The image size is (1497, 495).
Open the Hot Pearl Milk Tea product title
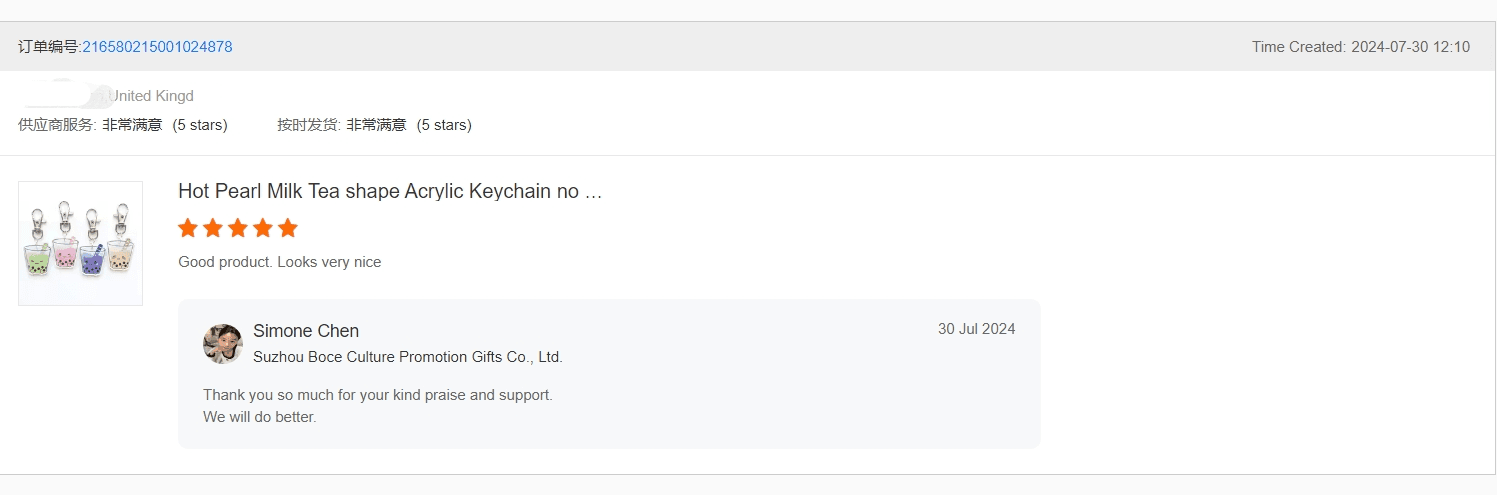390,191
